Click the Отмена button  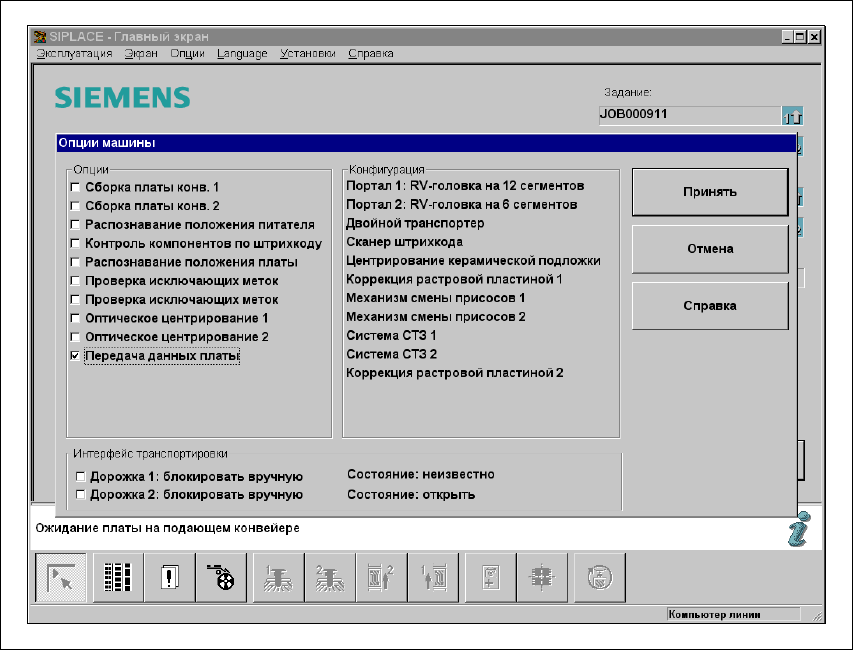[x=710, y=249]
